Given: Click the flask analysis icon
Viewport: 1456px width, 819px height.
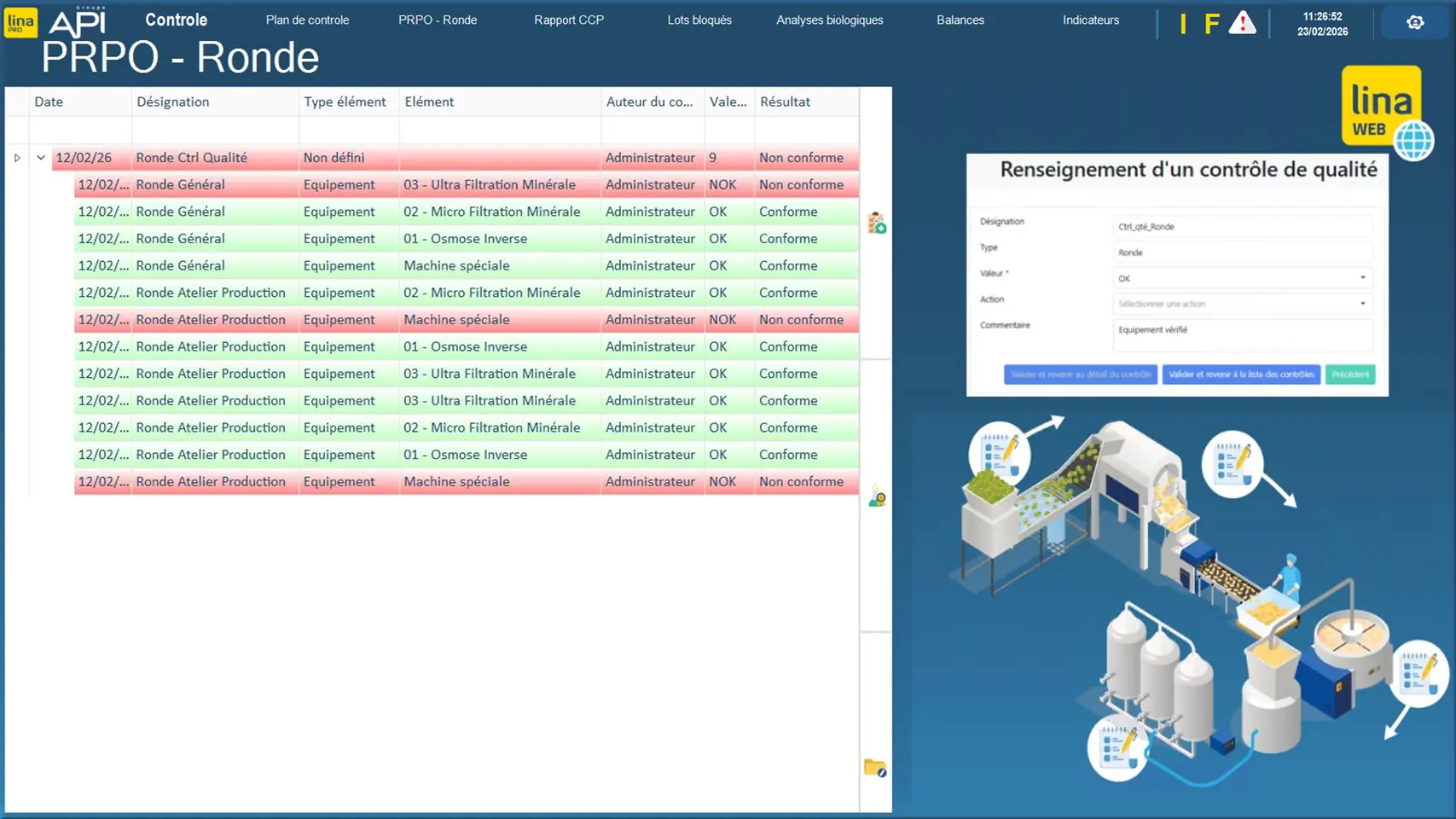Looking at the screenshot, I should click(876, 497).
